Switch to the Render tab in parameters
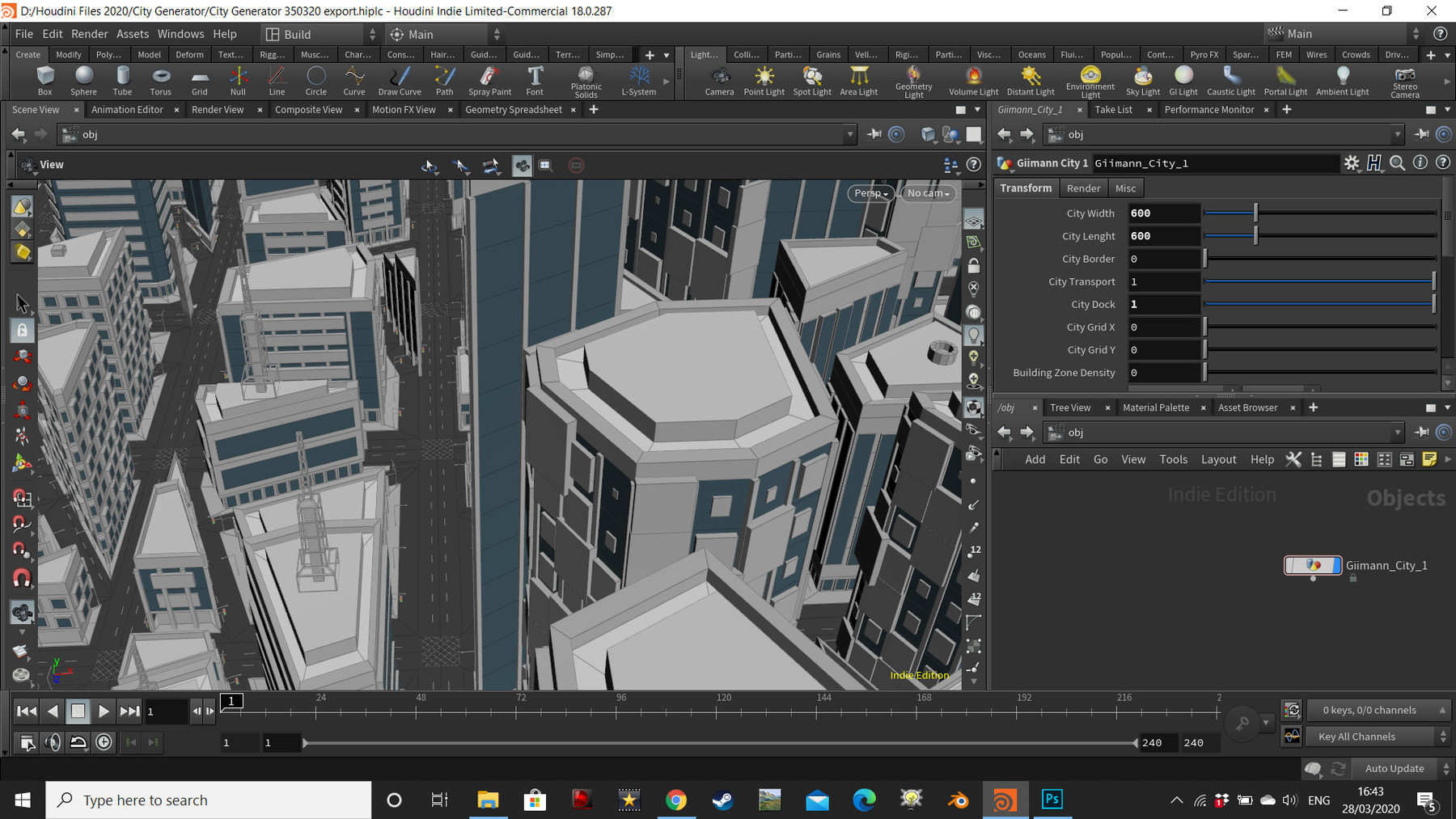The width and height of the screenshot is (1456, 819). click(x=1083, y=188)
